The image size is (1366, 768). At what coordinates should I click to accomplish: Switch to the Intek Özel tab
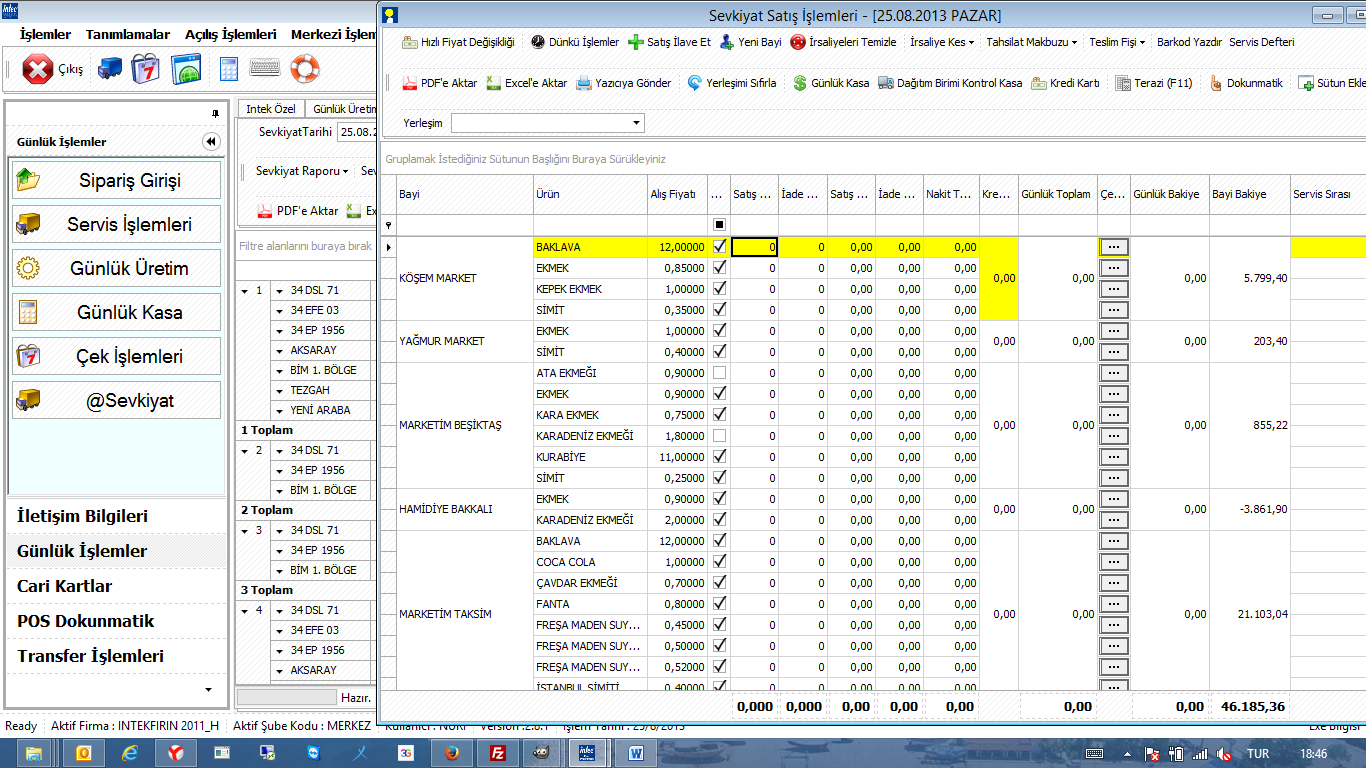(x=271, y=108)
